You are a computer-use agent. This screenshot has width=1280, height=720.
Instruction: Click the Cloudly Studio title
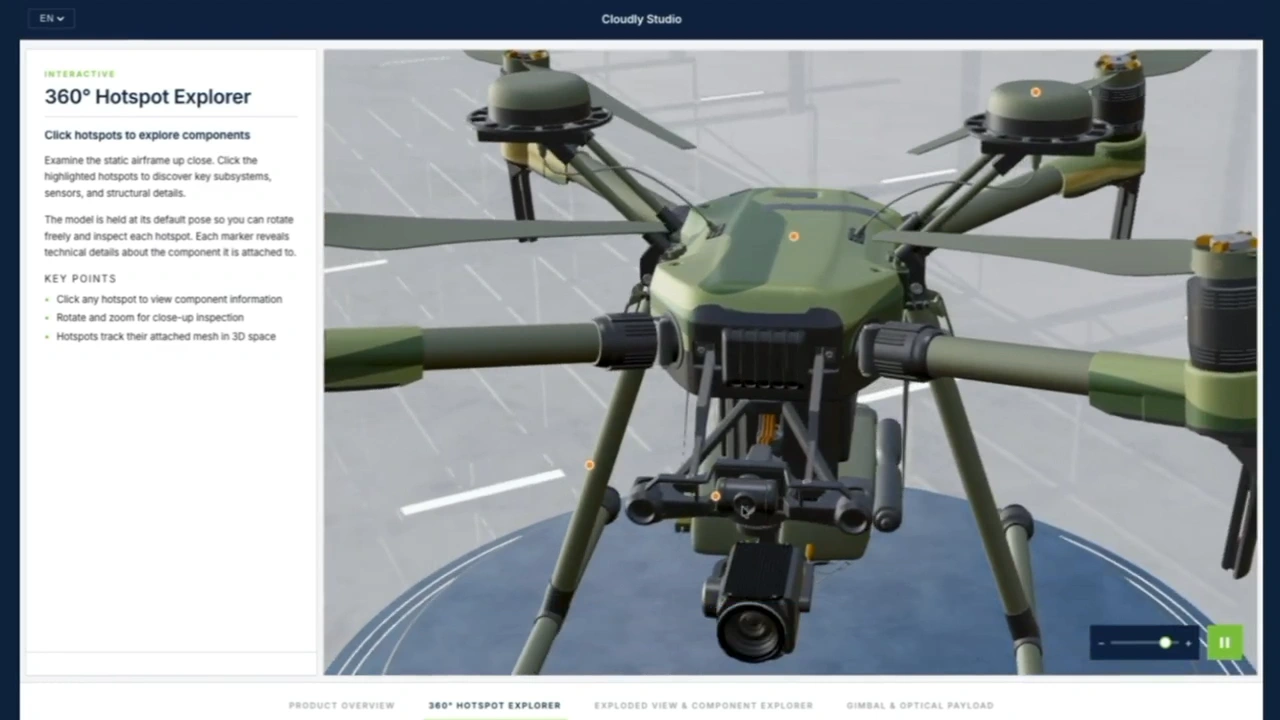(641, 19)
